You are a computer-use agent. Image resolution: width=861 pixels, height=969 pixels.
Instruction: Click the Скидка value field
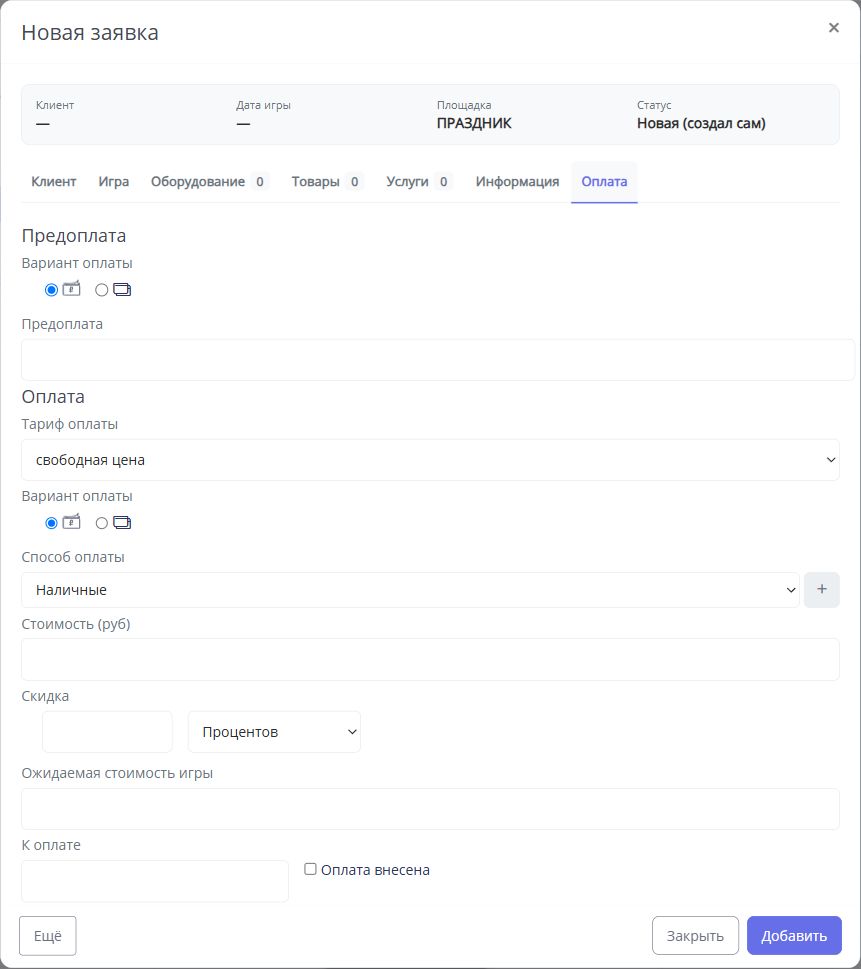click(108, 732)
